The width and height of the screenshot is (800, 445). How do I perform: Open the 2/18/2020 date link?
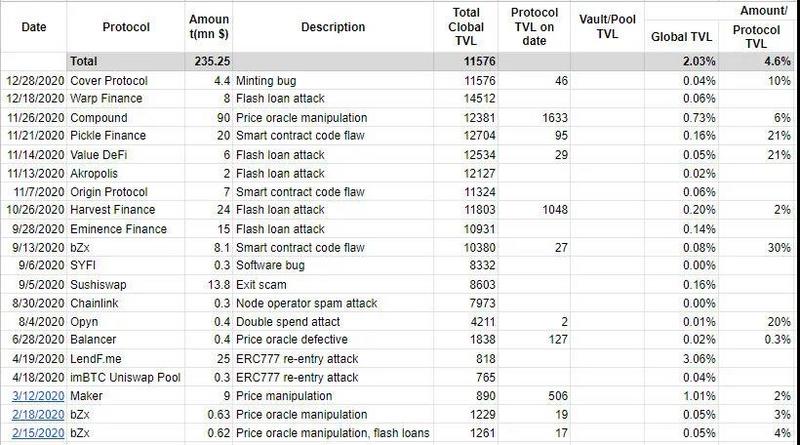[x=38, y=414]
